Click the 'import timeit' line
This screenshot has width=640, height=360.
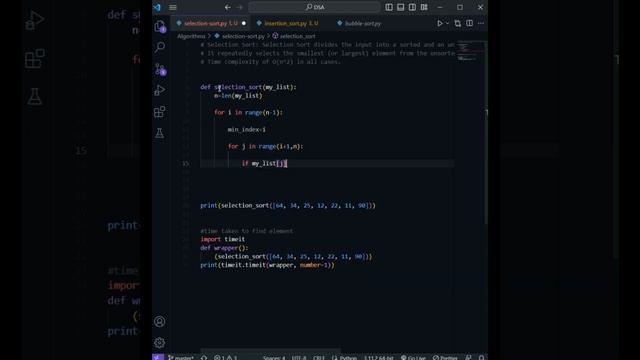[x=222, y=239]
